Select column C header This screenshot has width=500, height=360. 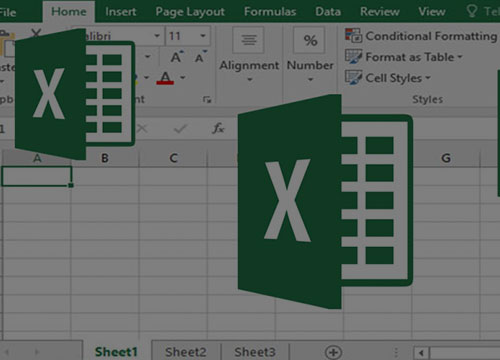pyautogui.click(x=173, y=158)
